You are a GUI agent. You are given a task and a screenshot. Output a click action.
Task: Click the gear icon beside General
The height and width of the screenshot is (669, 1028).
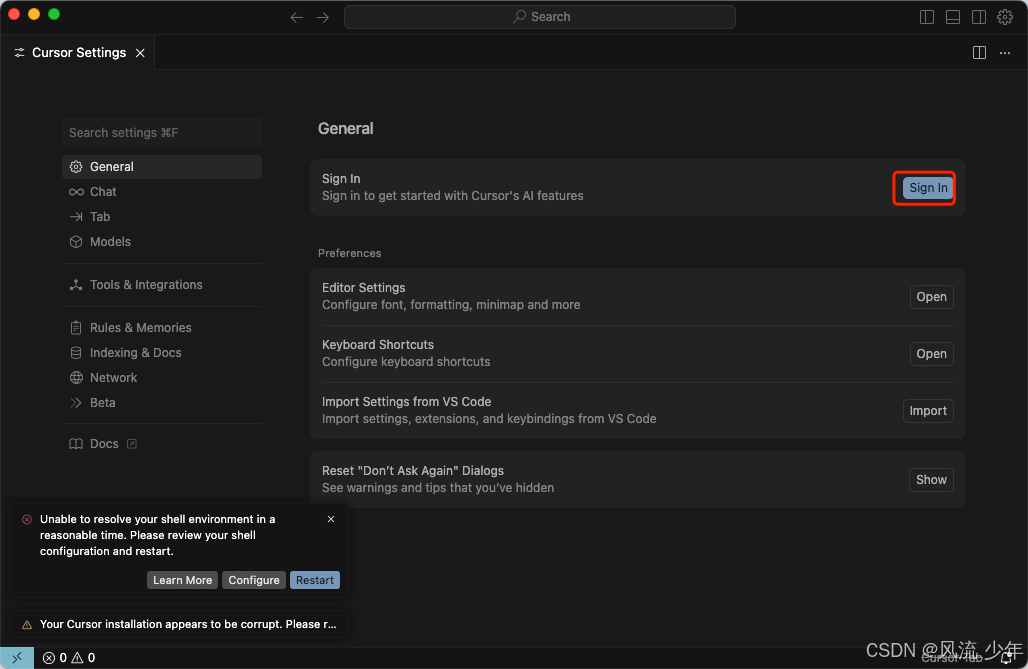[76, 167]
